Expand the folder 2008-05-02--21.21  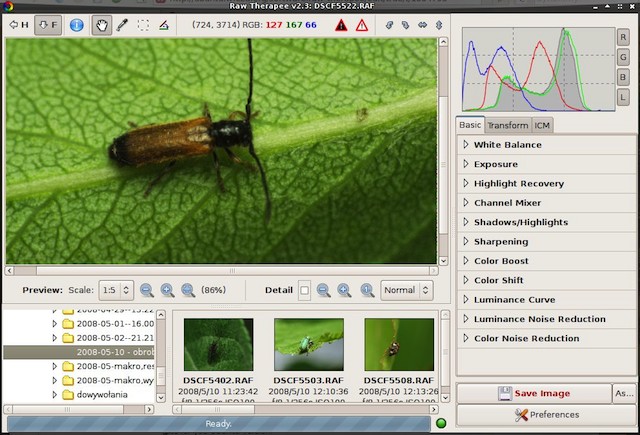54,338
